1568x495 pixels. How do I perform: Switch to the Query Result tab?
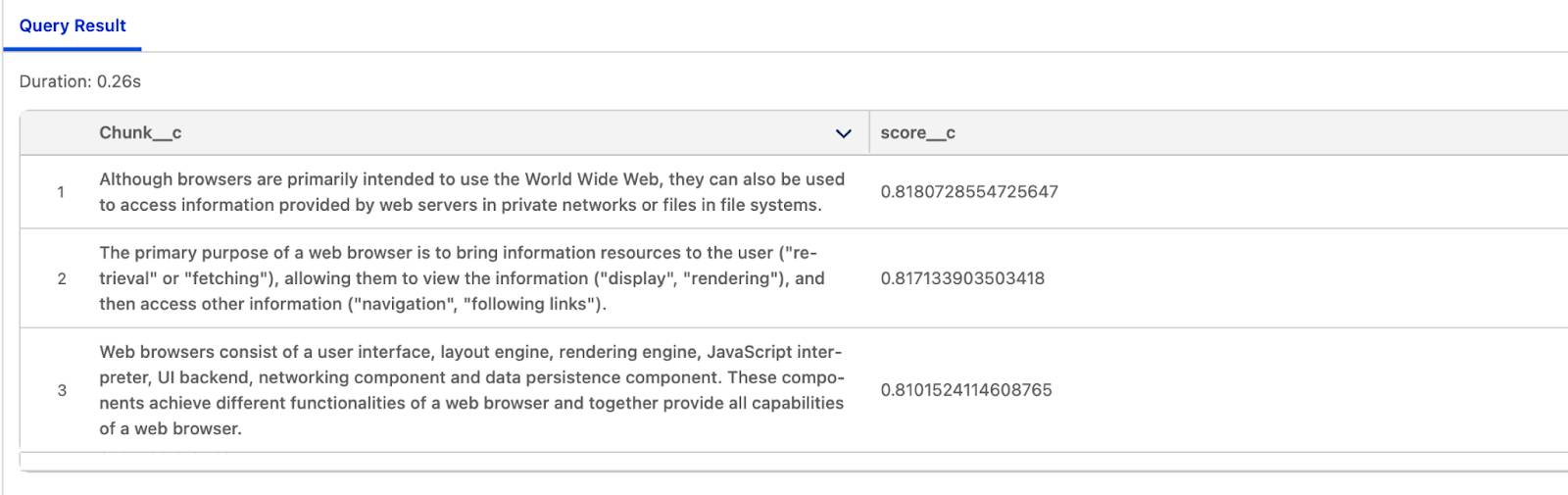(x=73, y=25)
